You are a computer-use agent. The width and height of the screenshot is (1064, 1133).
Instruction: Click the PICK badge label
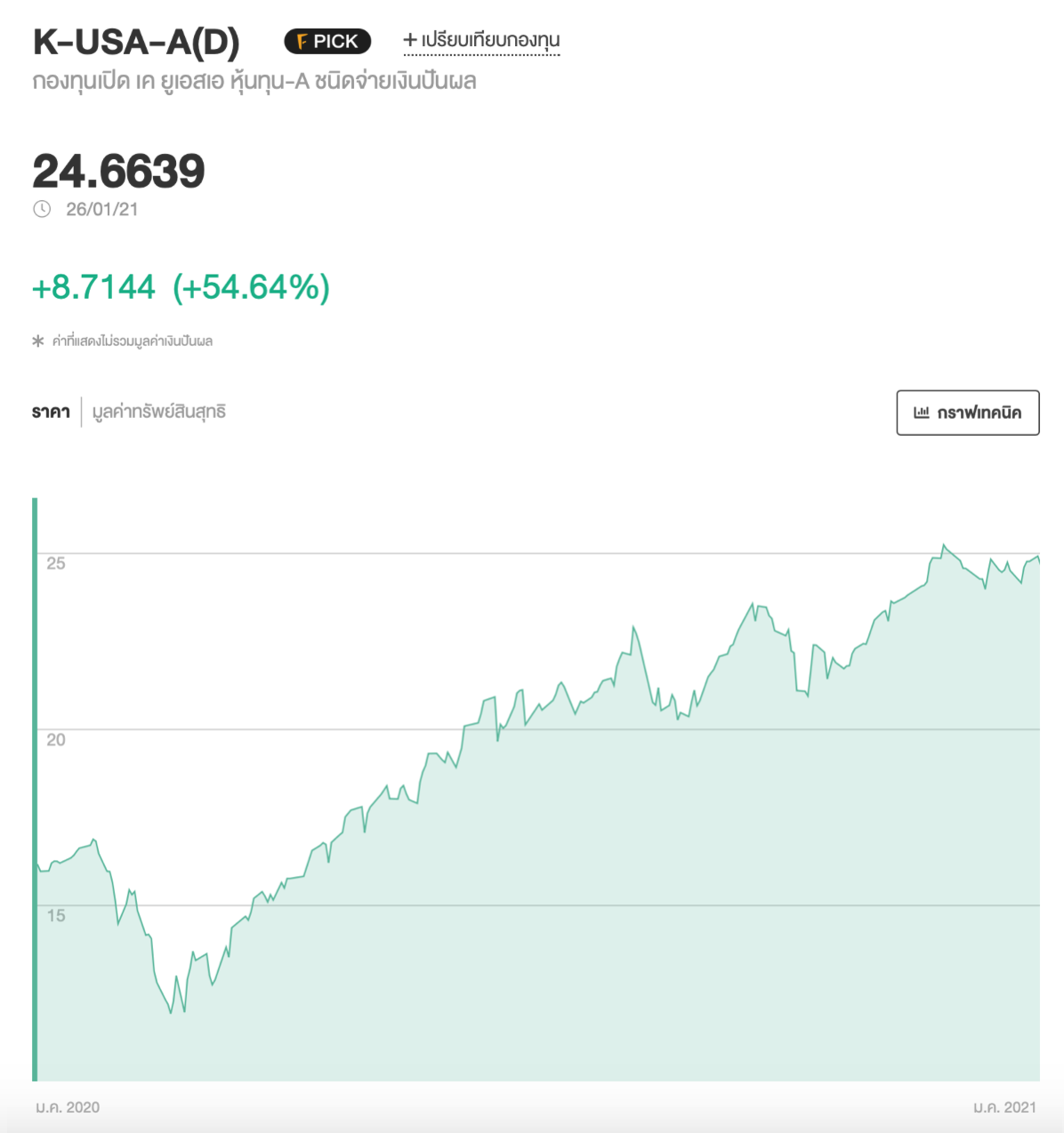[x=335, y=42]
